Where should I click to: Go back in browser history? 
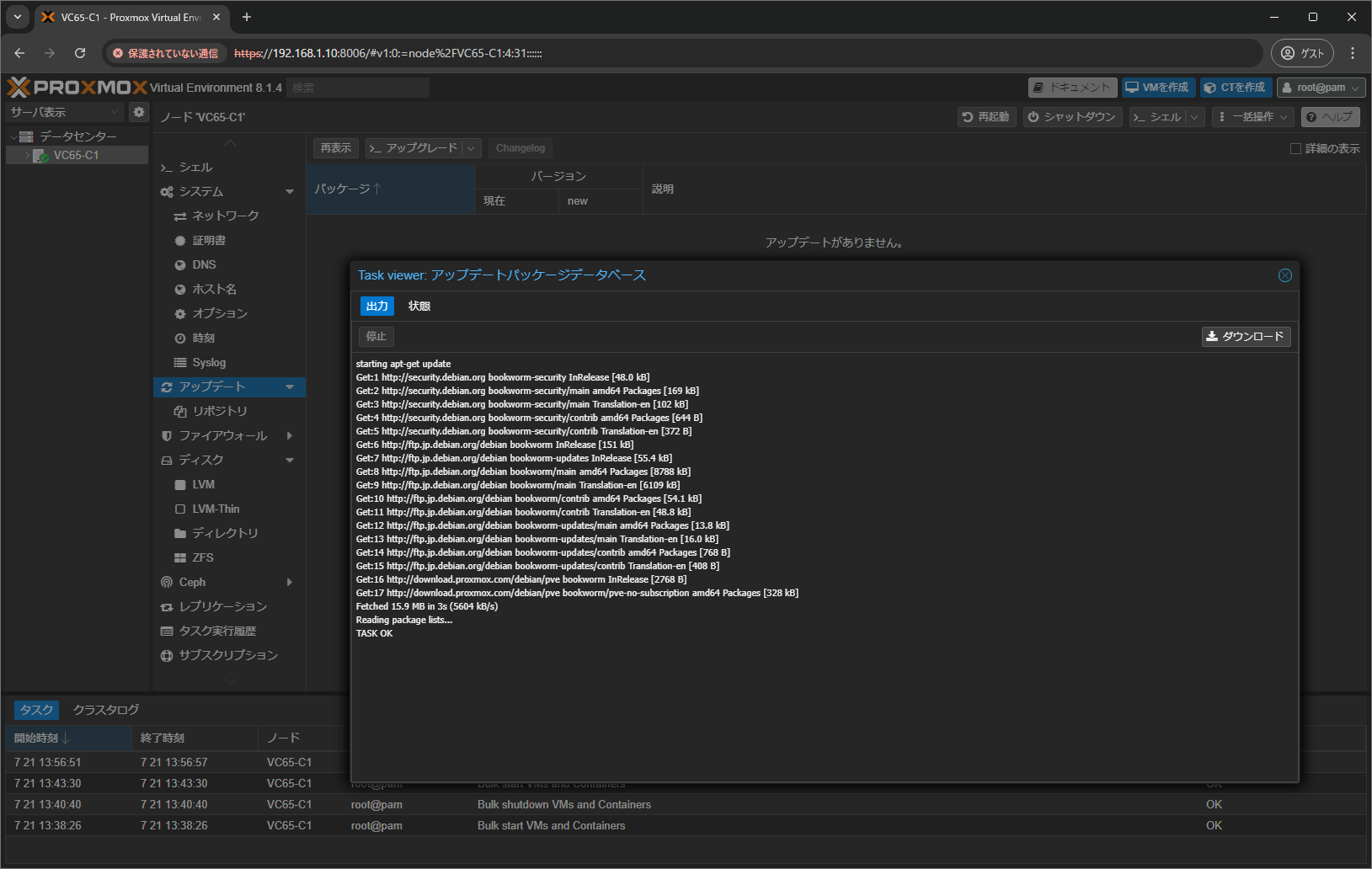click(x=19, y=53)
